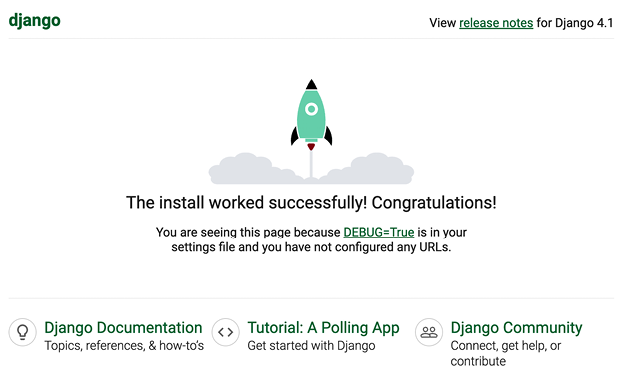Viewport: 625px width, 374px height.
Task: Click 'for Django 4.1' text
Action: coord(575,23)
